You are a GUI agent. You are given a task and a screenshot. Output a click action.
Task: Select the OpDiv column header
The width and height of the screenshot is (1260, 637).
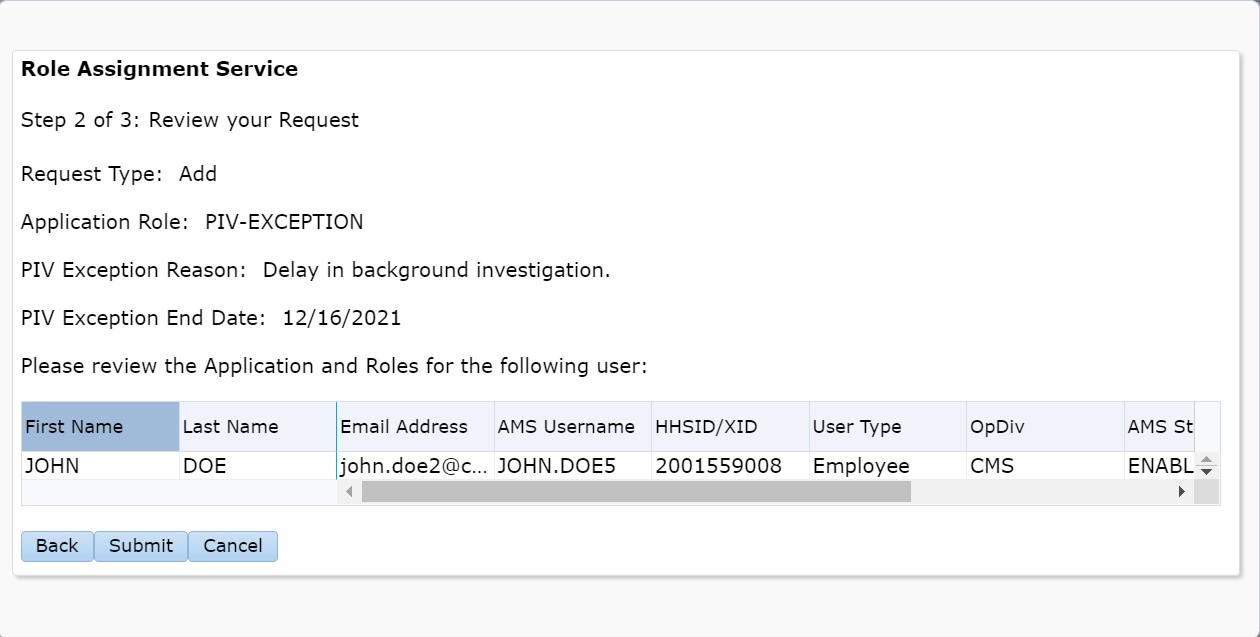click(x=1044, y=427)
